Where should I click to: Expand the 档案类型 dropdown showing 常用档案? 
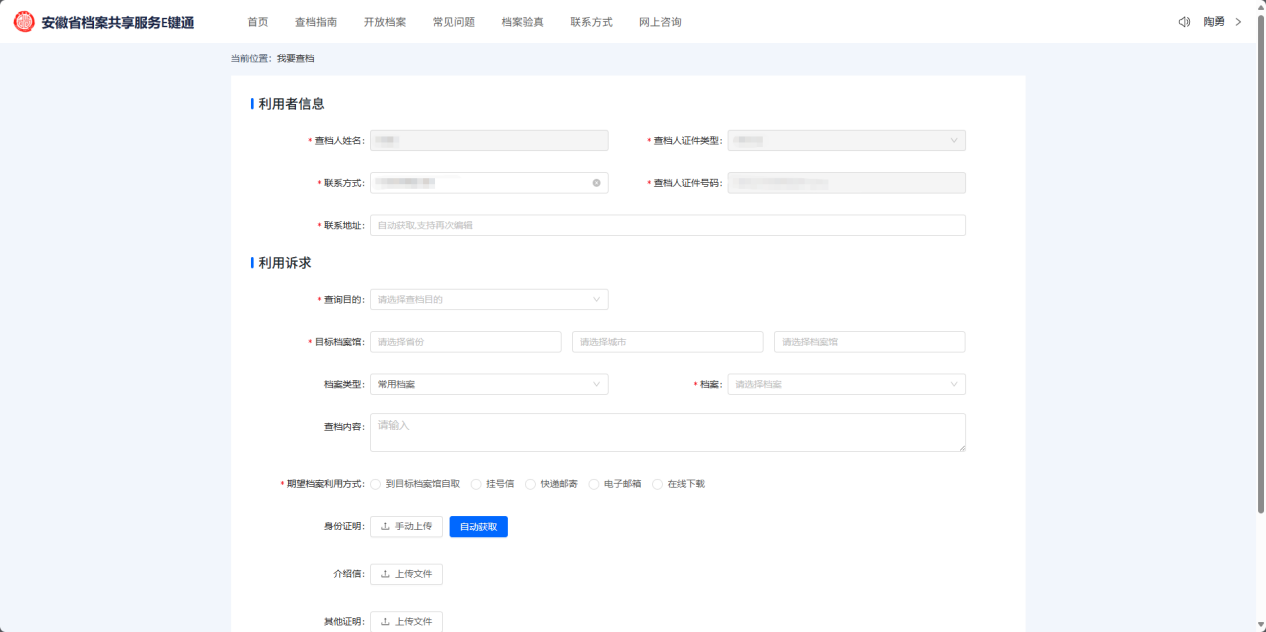[489, 384]
